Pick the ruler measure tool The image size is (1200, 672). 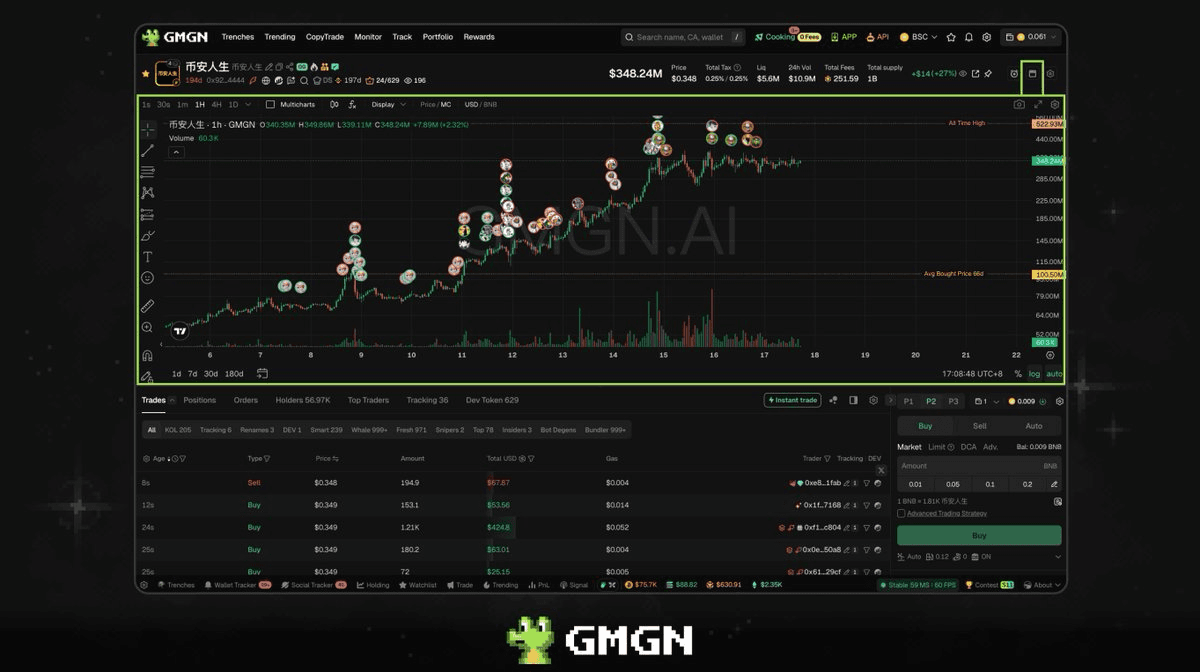click(148, 306)
